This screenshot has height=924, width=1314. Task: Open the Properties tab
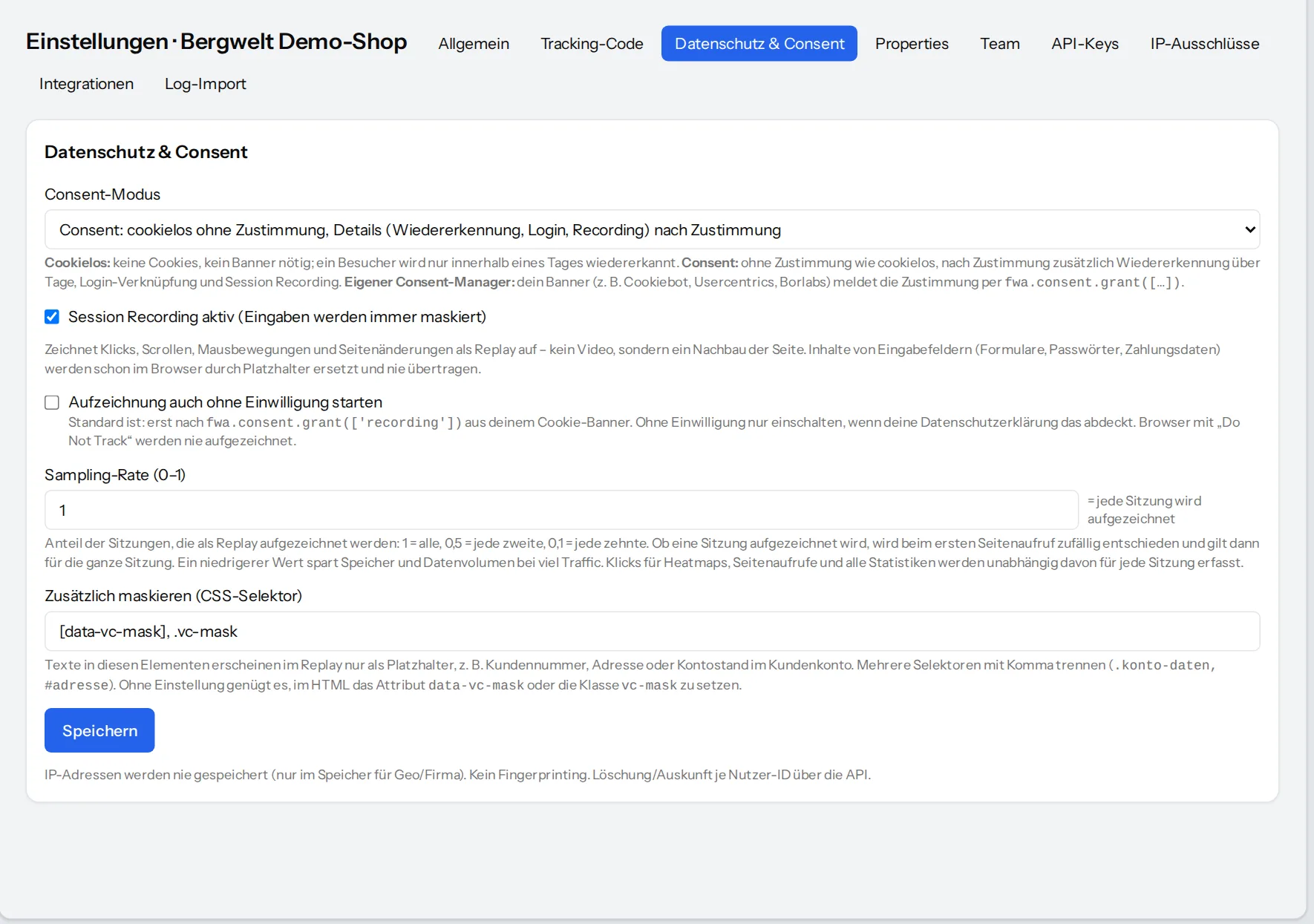pos(912,44)
